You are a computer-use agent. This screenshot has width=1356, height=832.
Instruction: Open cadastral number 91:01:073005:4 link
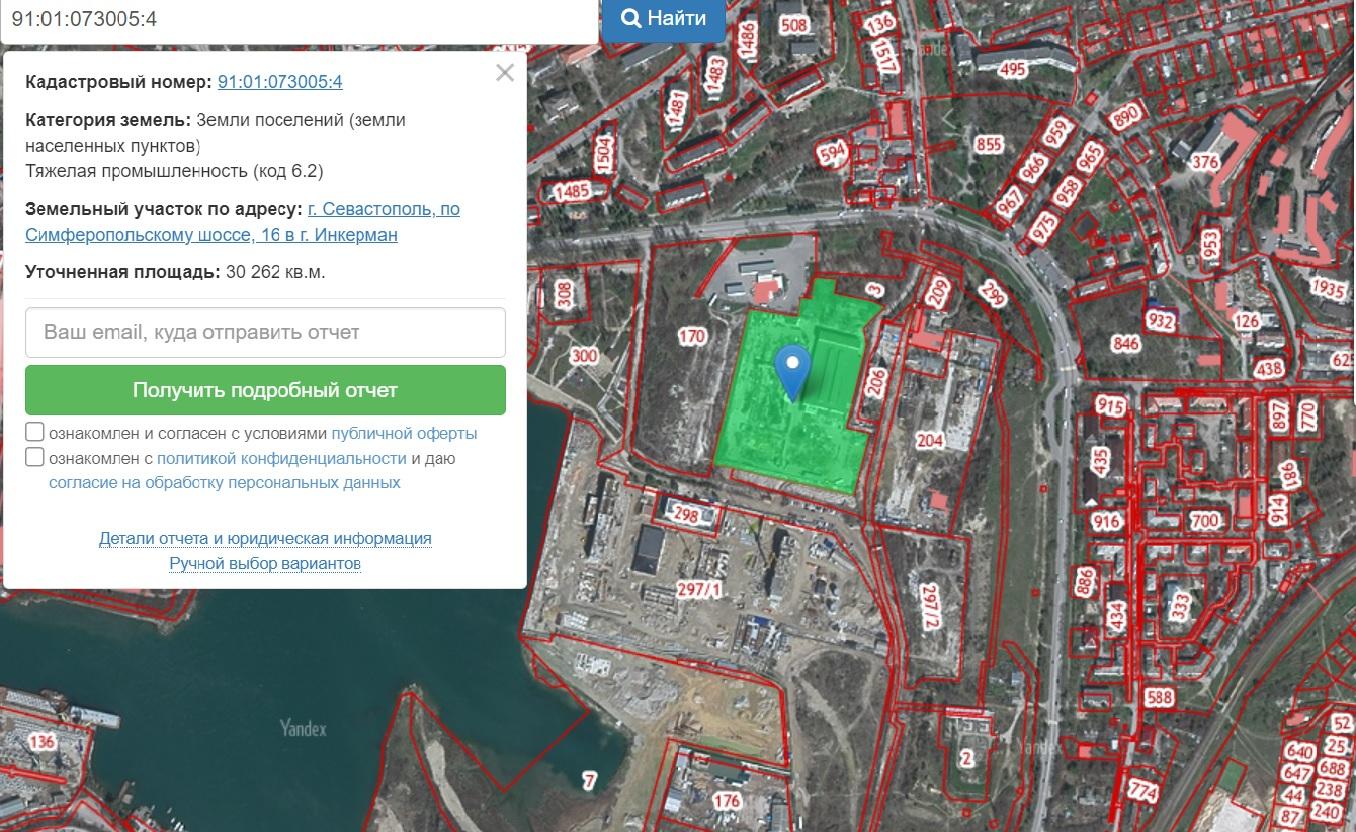pyautogui.click(x=280, y=82)
